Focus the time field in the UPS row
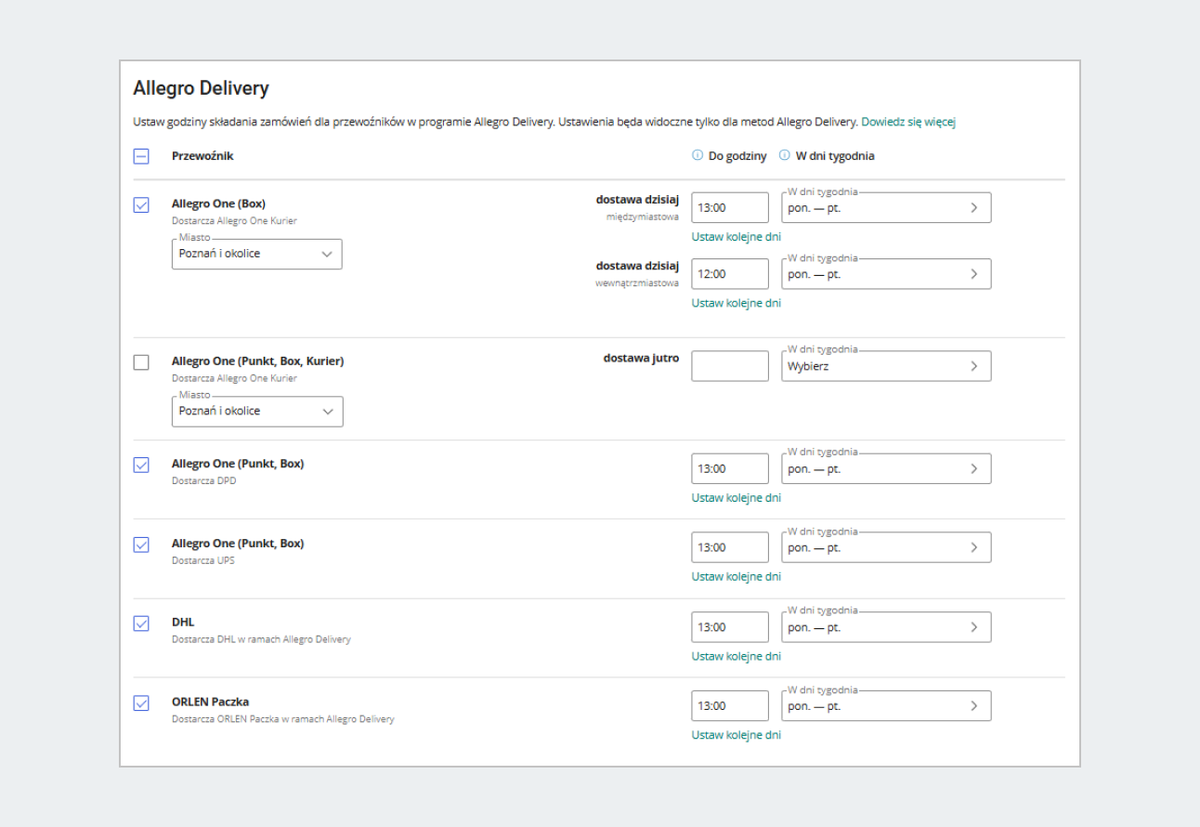The width and height of the screenshot is (1200, 827). (730, 548)
